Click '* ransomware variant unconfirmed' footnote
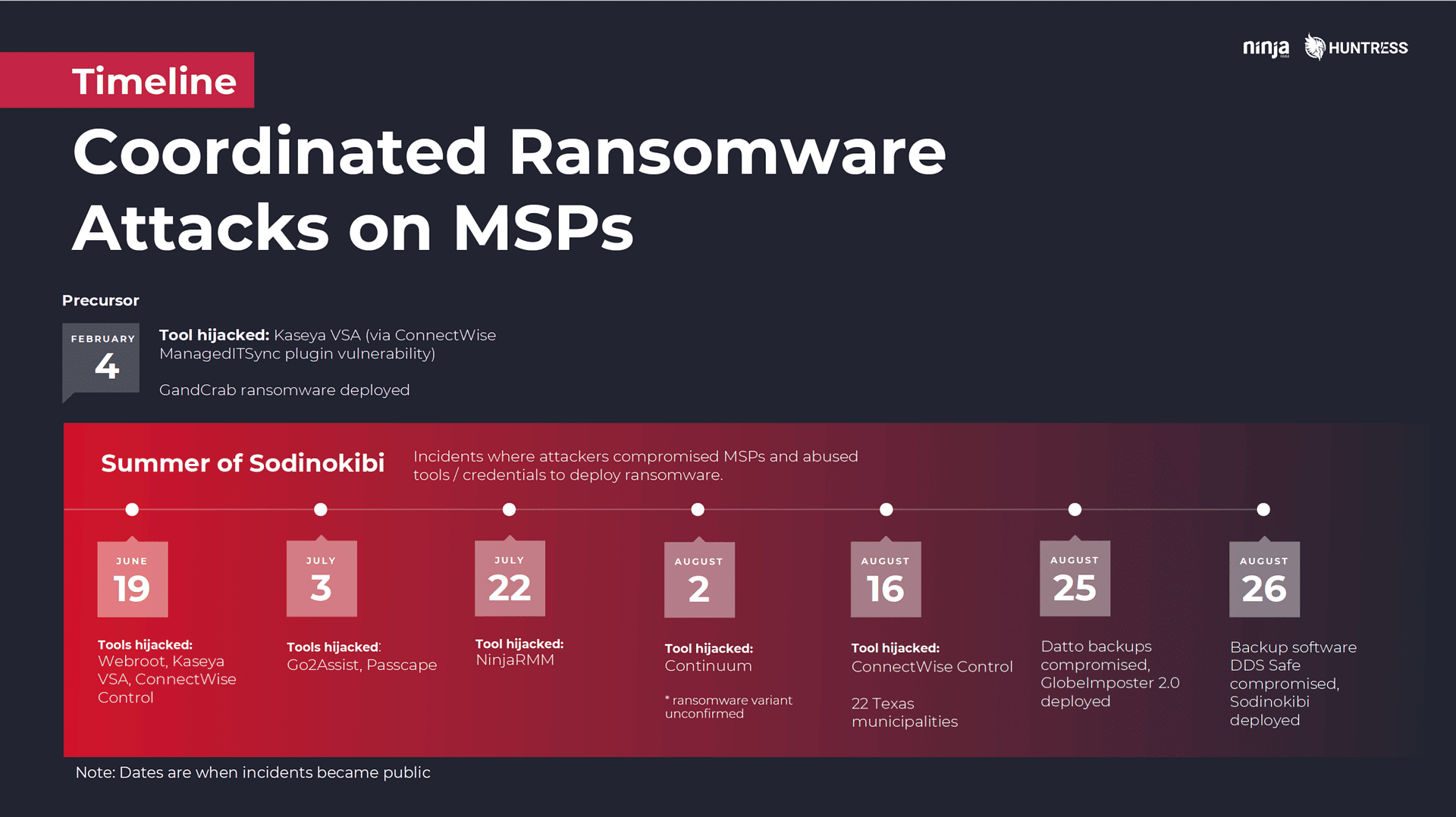This screenshot has width=1456, height=817. pos(729,706)
